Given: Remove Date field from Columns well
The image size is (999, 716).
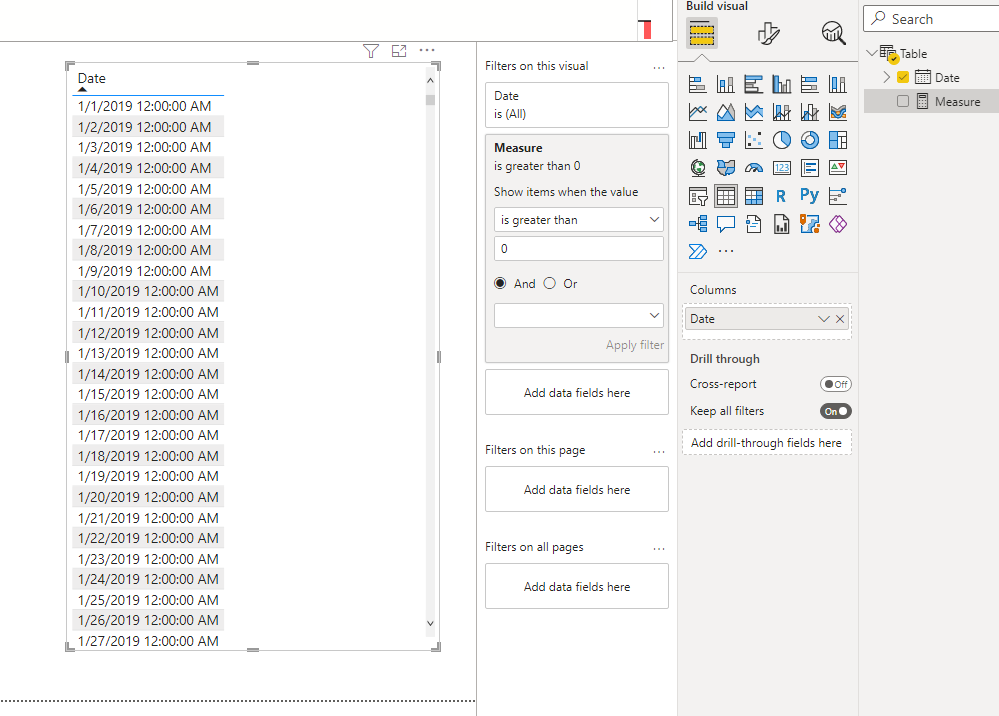Looking at the screenshot, I should click(x=840, y=319).
